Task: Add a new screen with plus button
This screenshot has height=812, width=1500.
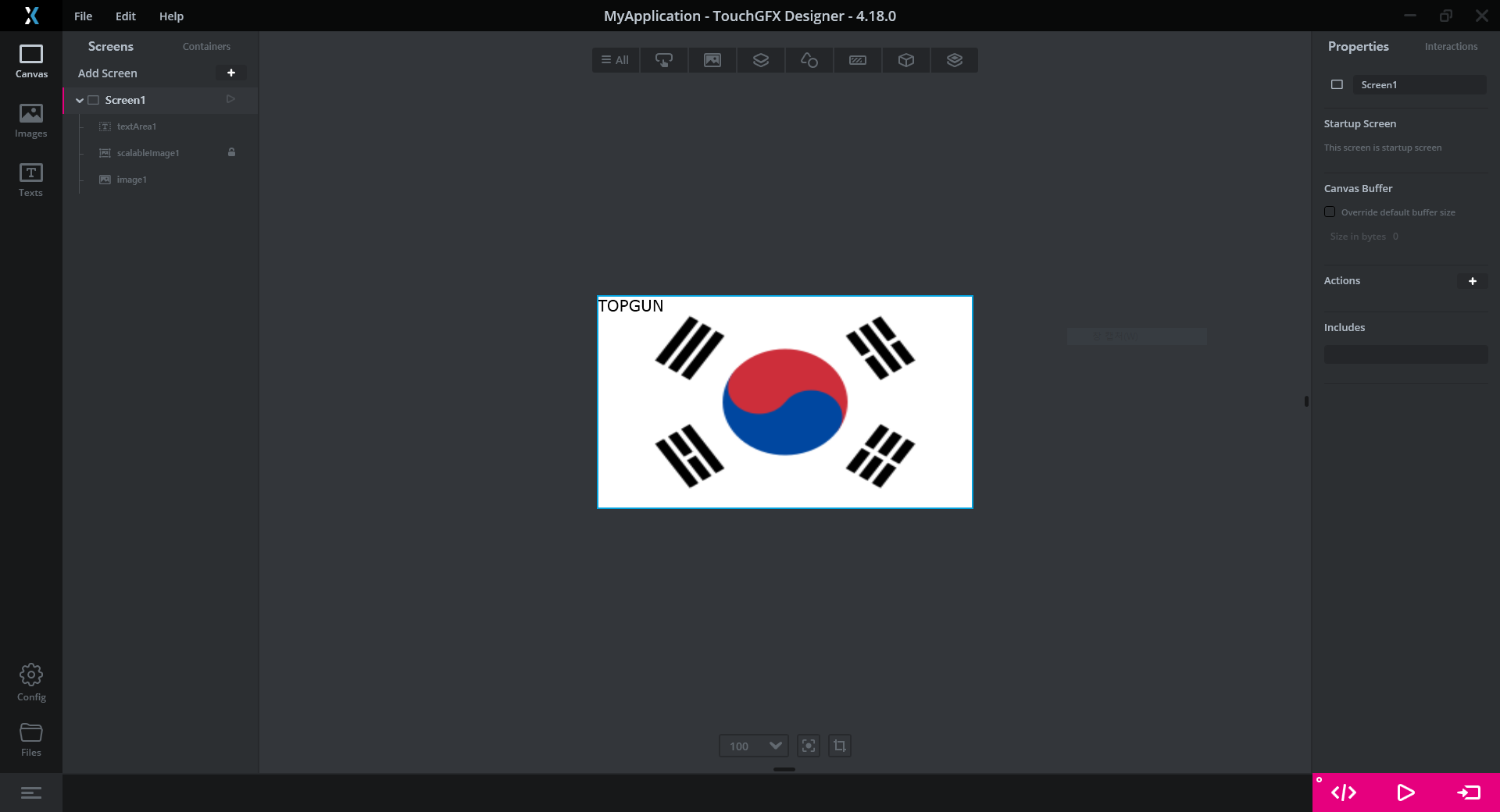Action: point(231,73)
